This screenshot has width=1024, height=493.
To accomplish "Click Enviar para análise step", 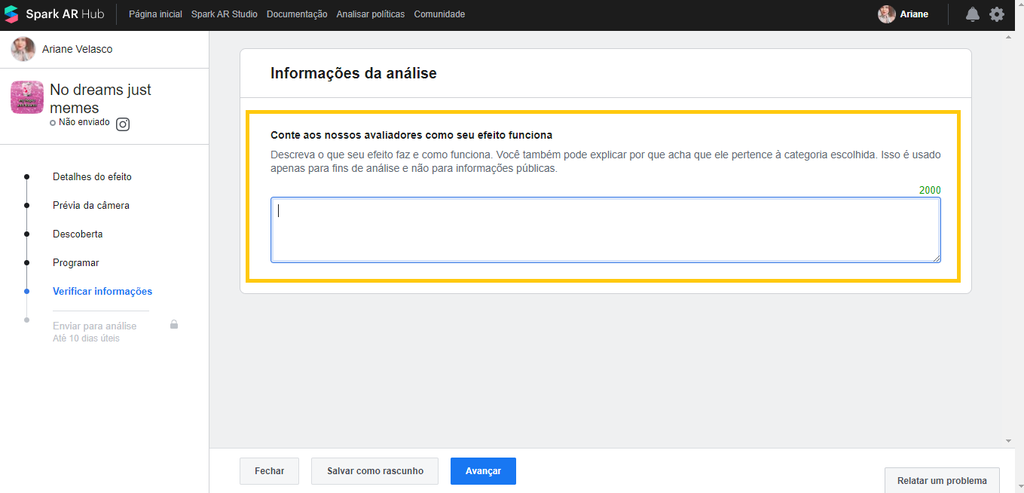I will click(95, 326).
